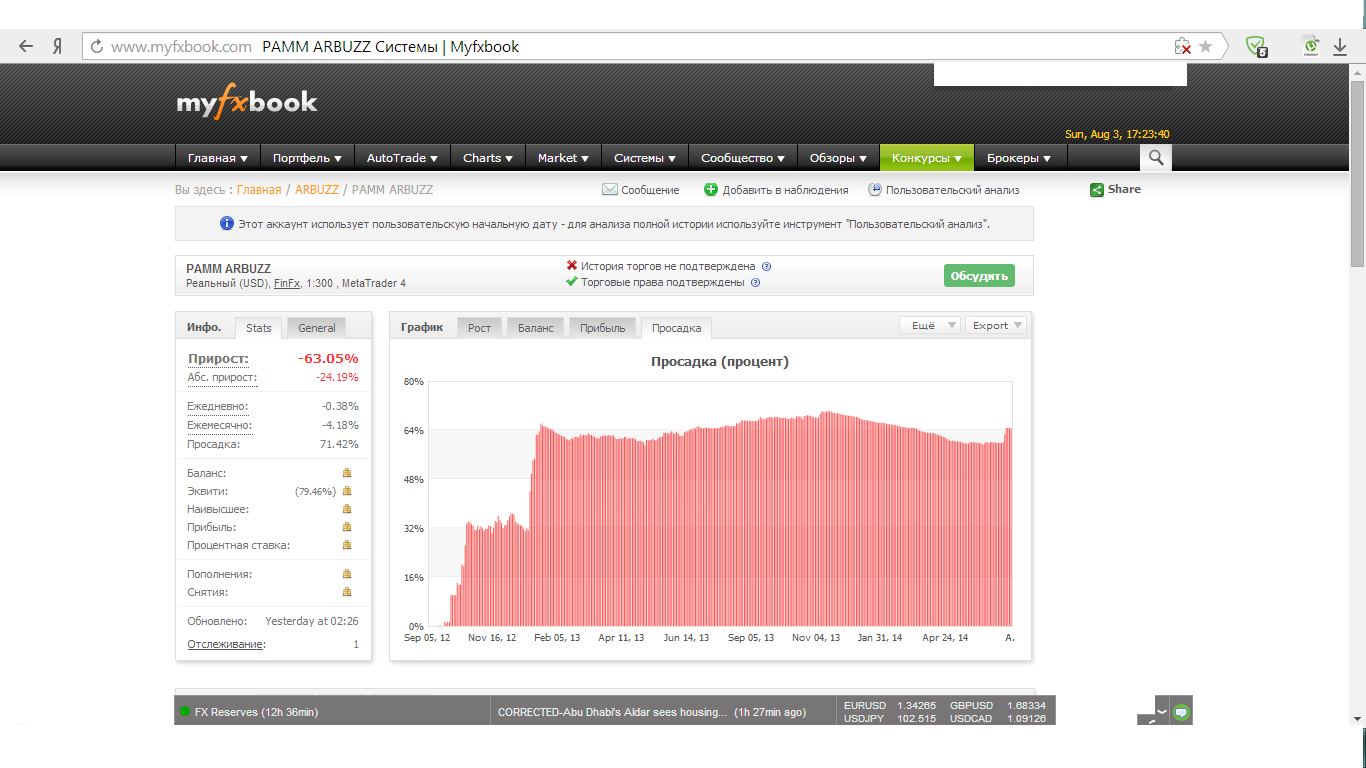Open the Обзоры dropdown menu
Viewport: 1366px width, 768px height.
pos(838,158)
